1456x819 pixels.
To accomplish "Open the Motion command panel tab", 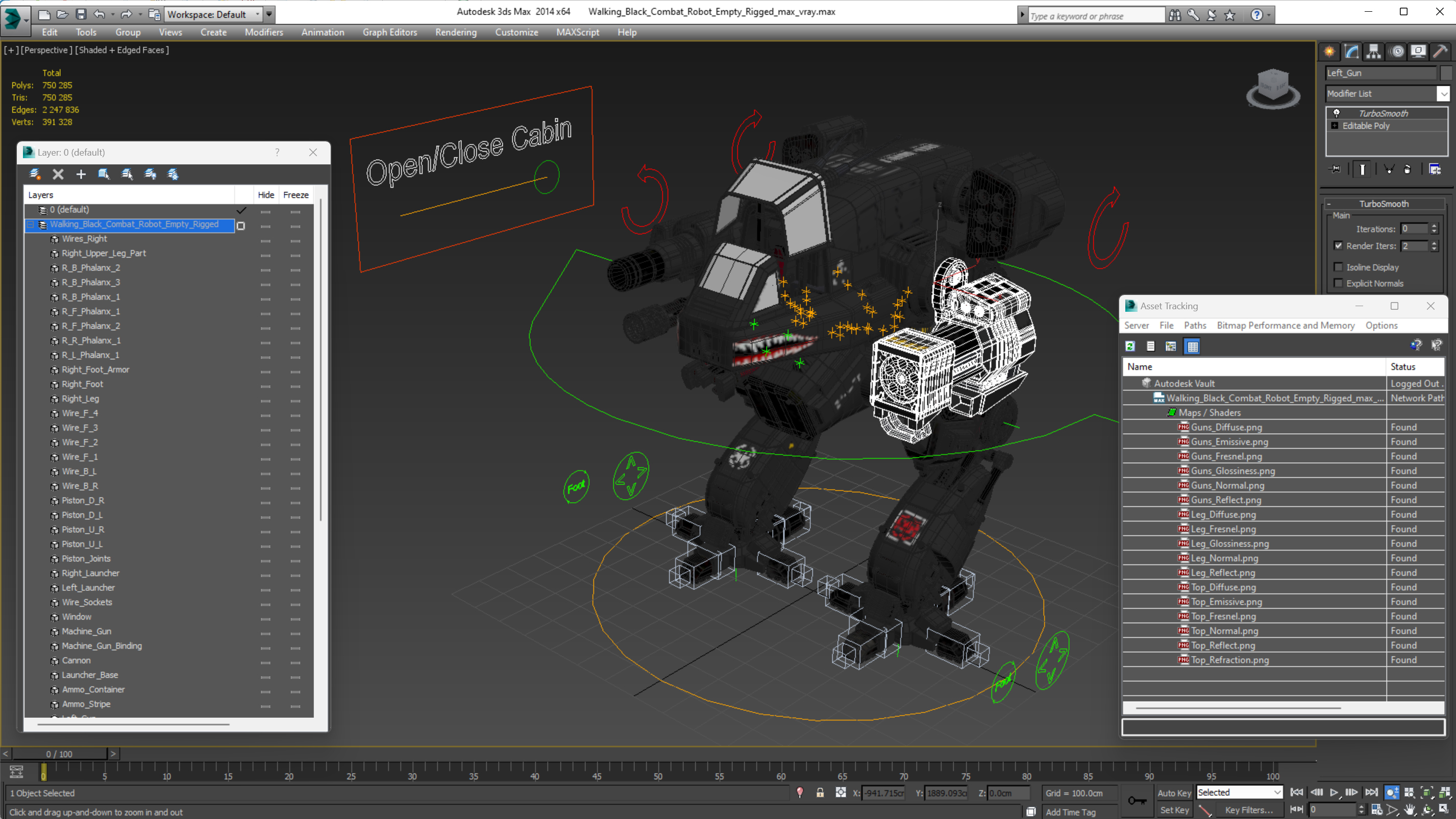I will [1397, 52].
